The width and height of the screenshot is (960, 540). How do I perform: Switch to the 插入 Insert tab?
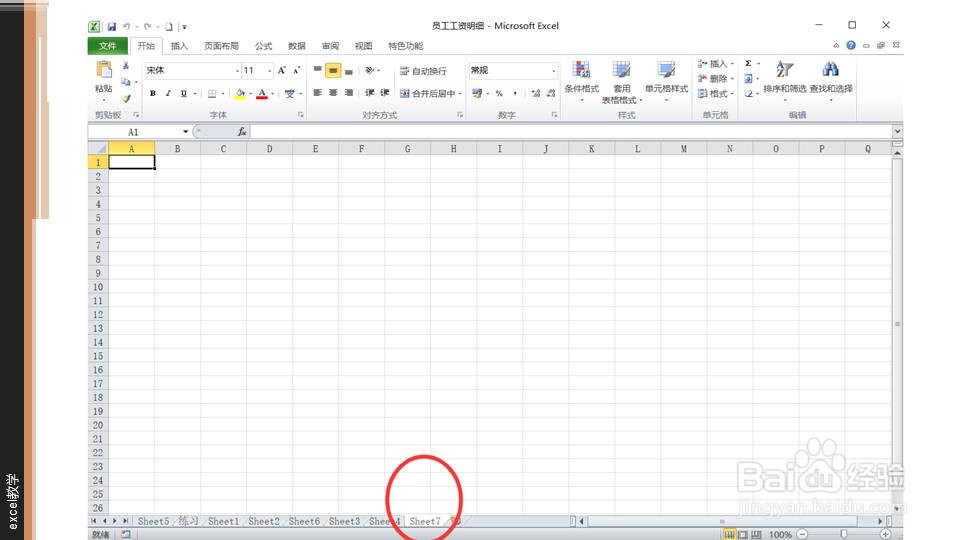click(179, 46)
